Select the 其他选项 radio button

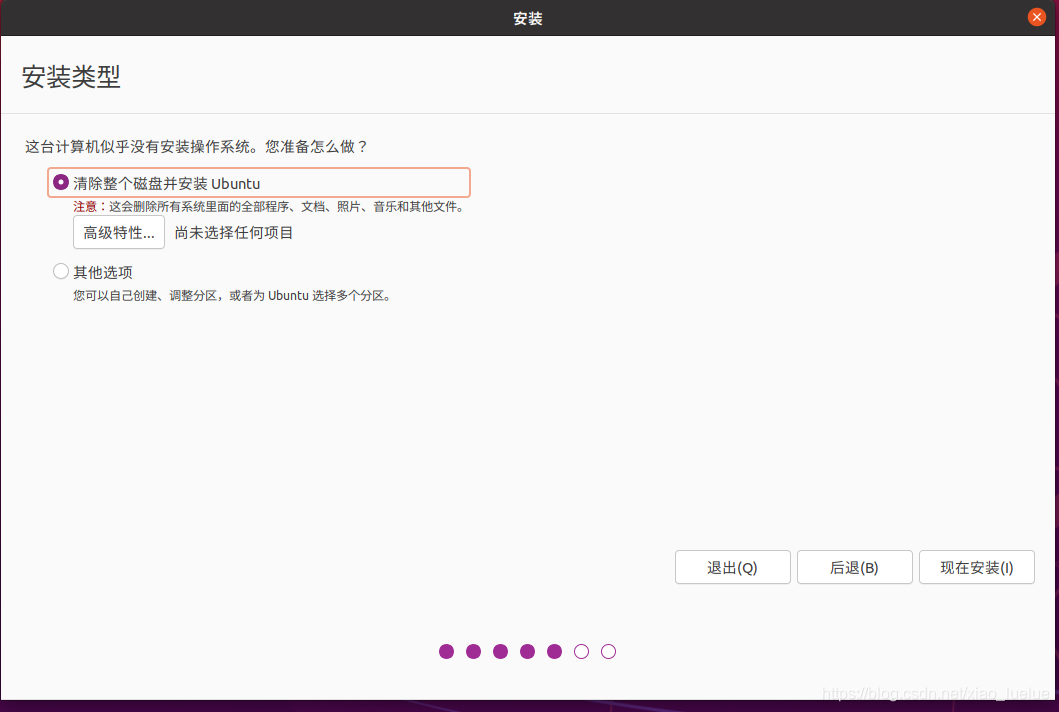pos(61,272)
